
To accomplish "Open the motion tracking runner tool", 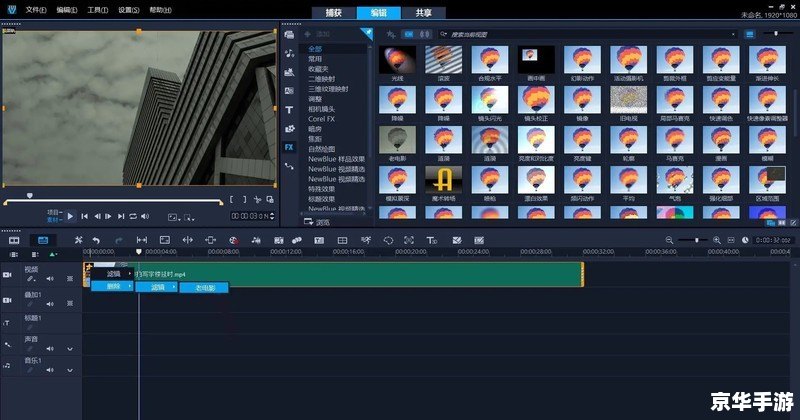I will pyautogui.click(x=365, y=240).
